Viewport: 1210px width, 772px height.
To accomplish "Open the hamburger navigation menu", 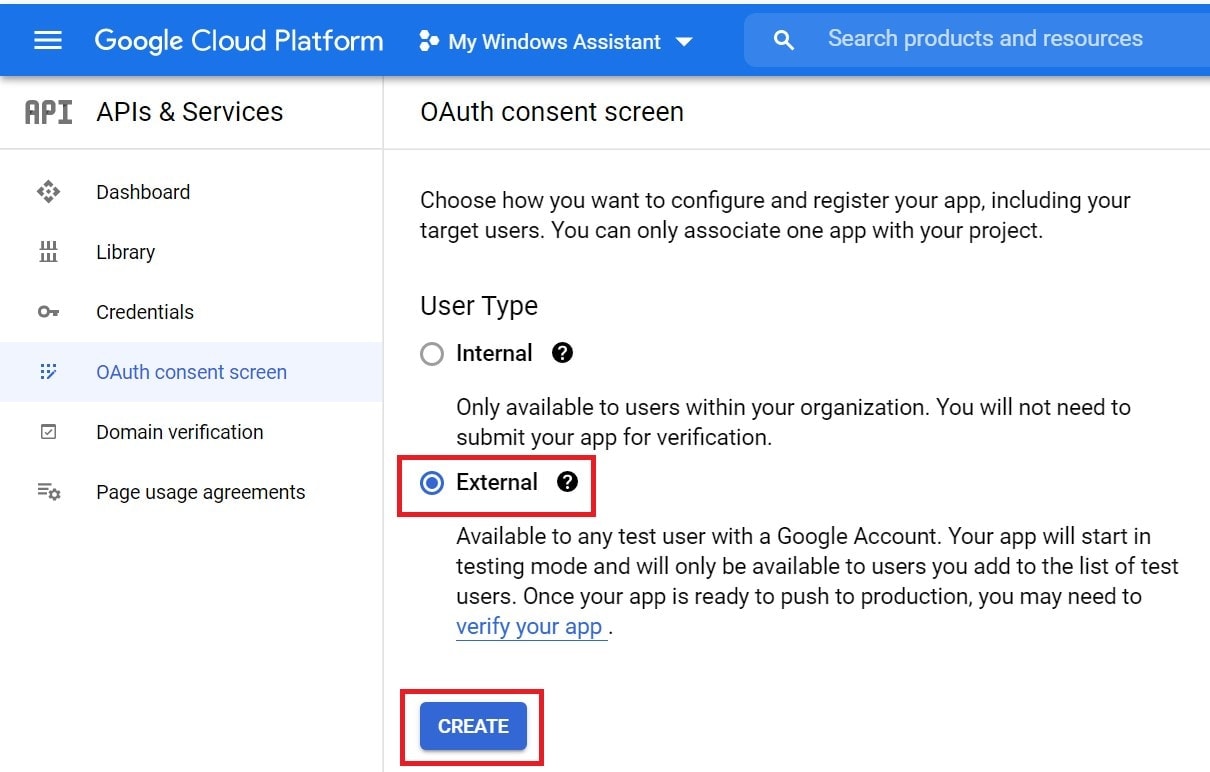I will [x=48, y=40].
